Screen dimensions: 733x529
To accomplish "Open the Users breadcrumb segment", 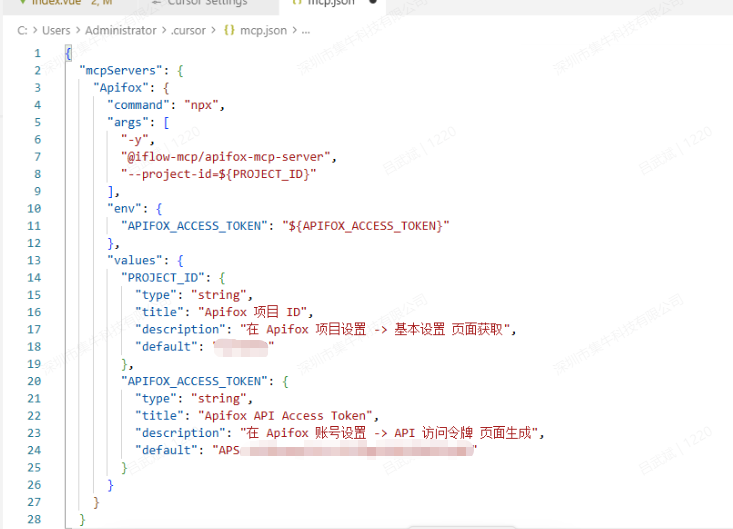I will pyautogui.click(x=56, y=30).
